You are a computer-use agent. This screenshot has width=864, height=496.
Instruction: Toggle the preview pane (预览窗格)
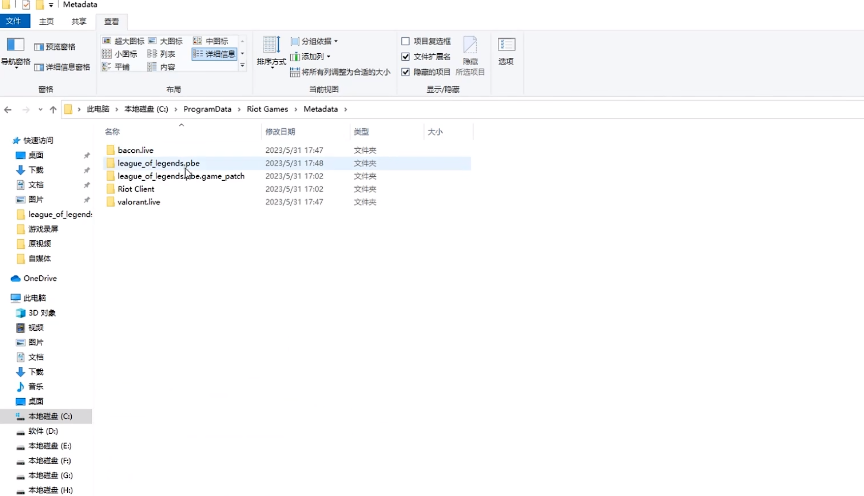pyautogui.click(x=55, y=47)
